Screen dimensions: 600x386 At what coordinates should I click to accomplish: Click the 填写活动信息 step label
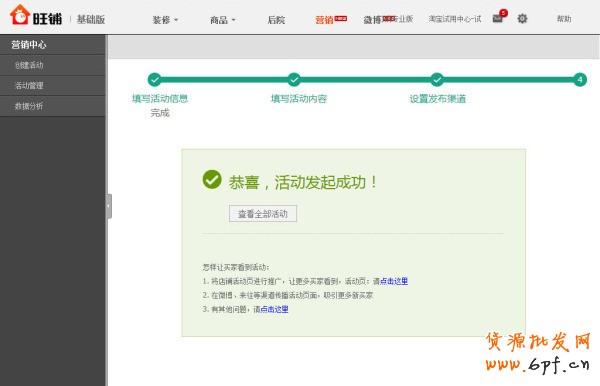160,99
